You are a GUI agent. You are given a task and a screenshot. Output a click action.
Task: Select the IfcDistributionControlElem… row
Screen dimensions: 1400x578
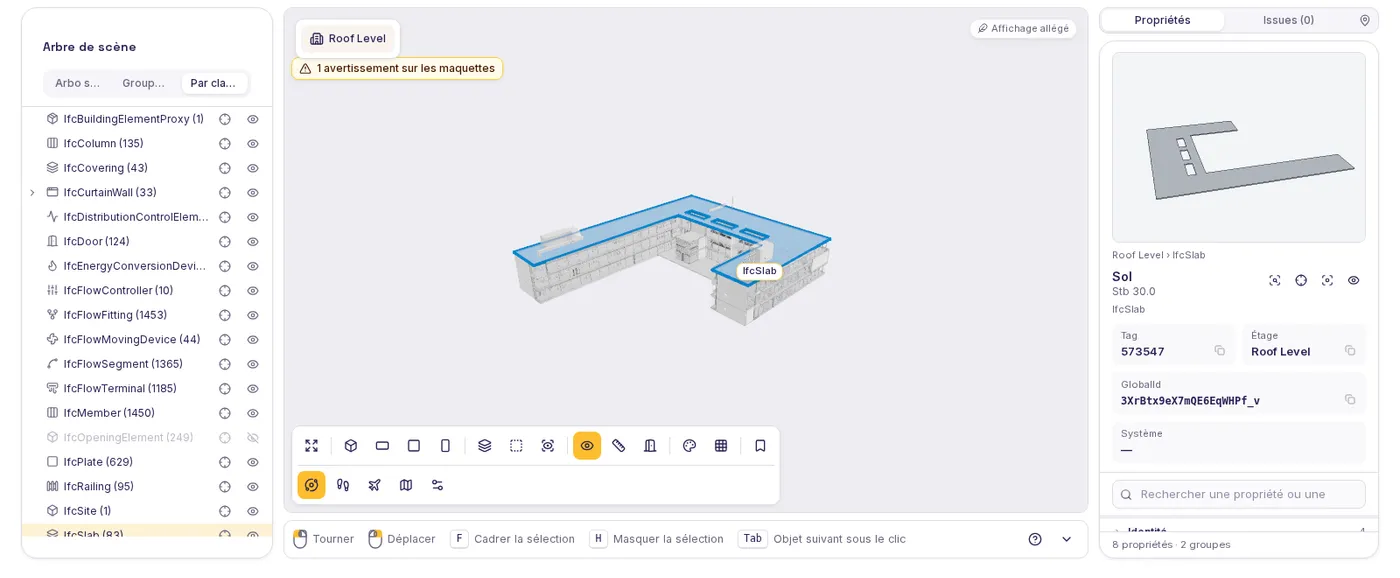(147, 217)
